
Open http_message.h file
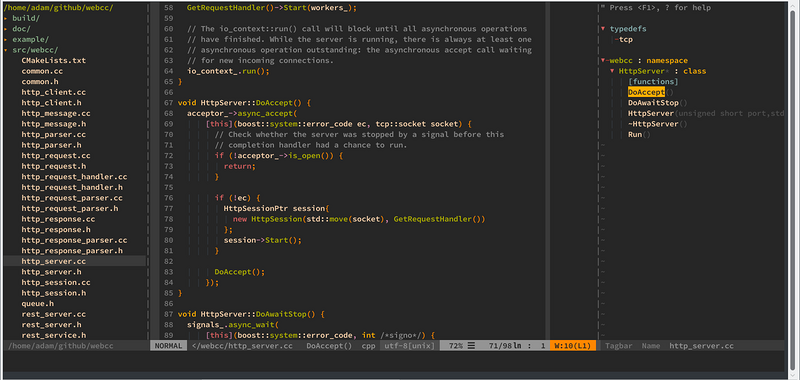[x=54, y=124]
